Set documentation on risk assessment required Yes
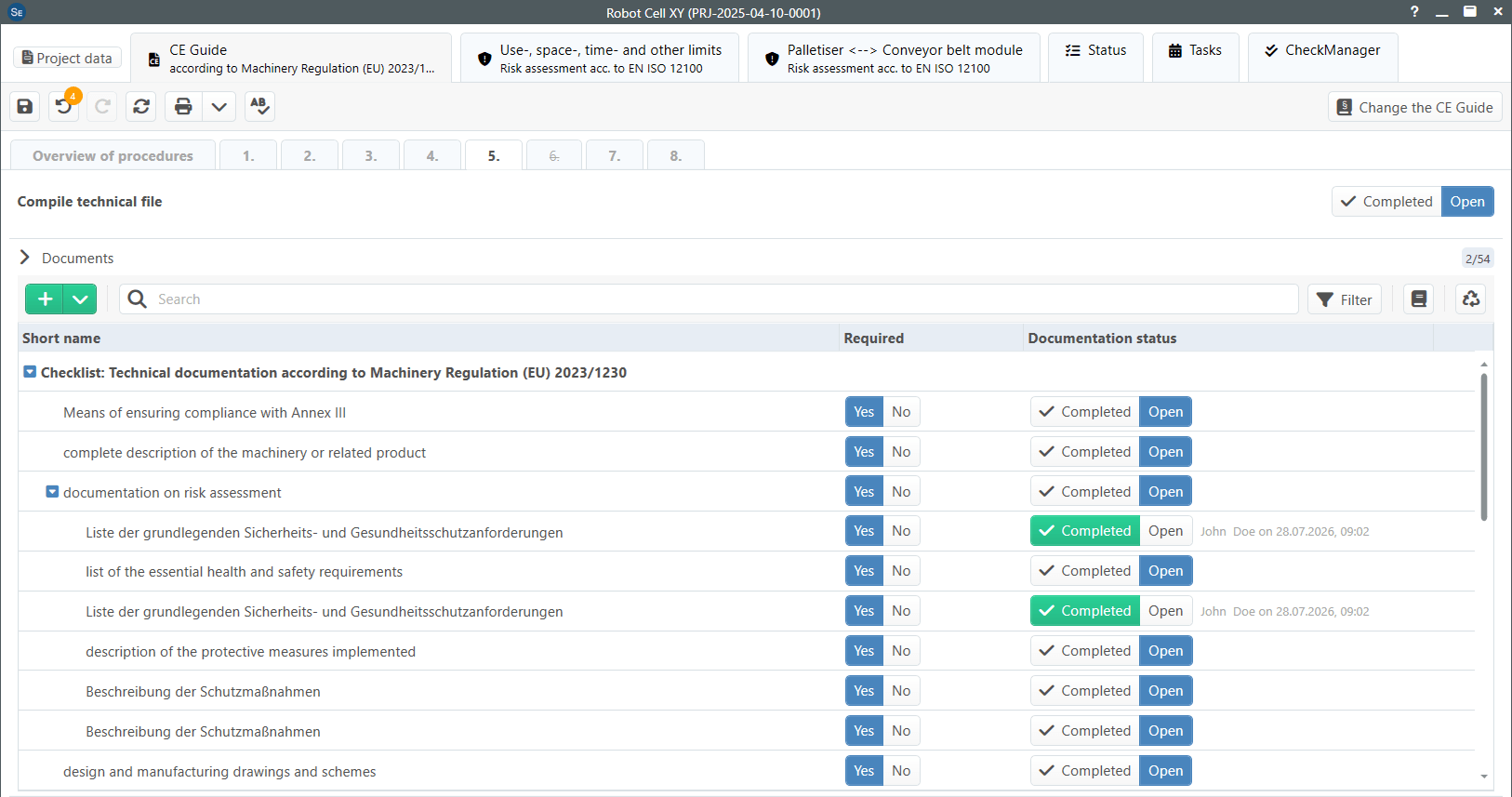1512x797 pixels. 864,492
